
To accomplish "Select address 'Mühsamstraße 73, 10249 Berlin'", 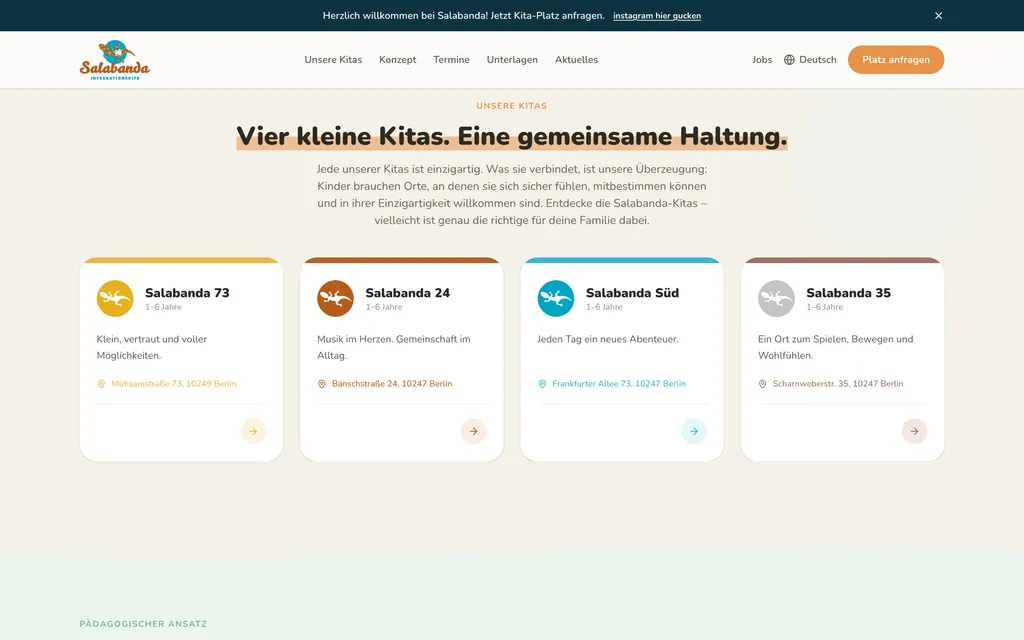I will 174,383.
